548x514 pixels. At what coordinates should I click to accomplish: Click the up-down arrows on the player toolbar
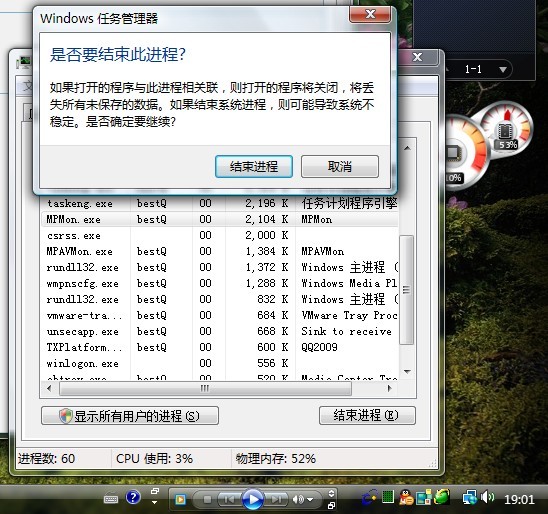click(331, 493)
